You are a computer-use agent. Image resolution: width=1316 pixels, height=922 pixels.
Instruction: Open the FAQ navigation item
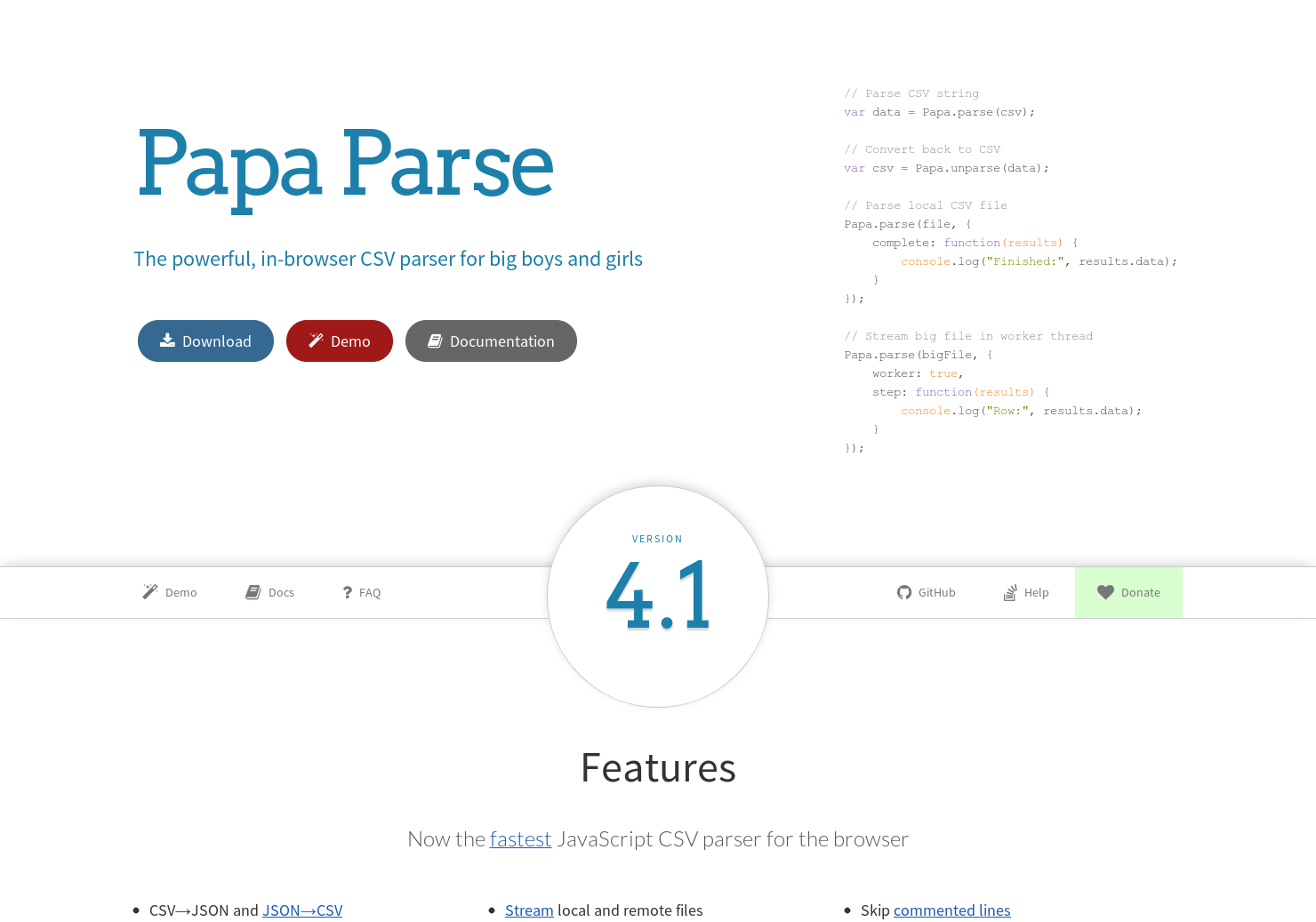click(x=369, y=592)
